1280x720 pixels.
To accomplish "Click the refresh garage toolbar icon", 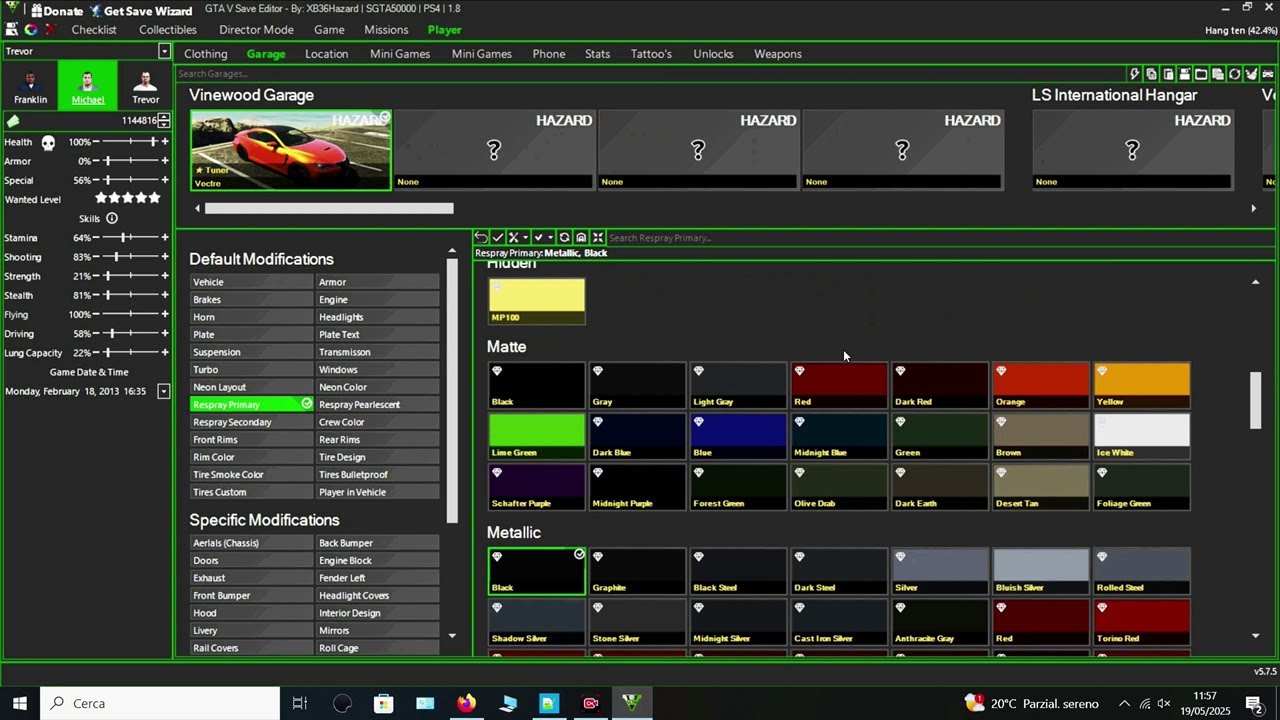I will point(1235,74).
